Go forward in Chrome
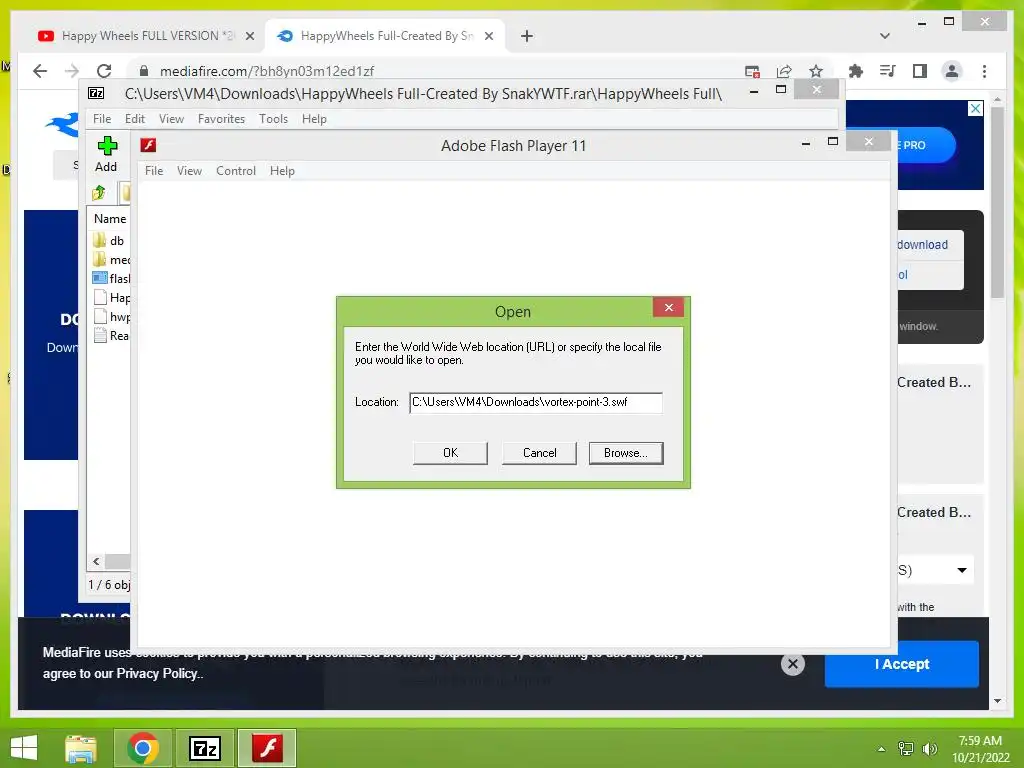Image resolution: width=1024 pixels, height=768 pixels. [x=72, y=71]
